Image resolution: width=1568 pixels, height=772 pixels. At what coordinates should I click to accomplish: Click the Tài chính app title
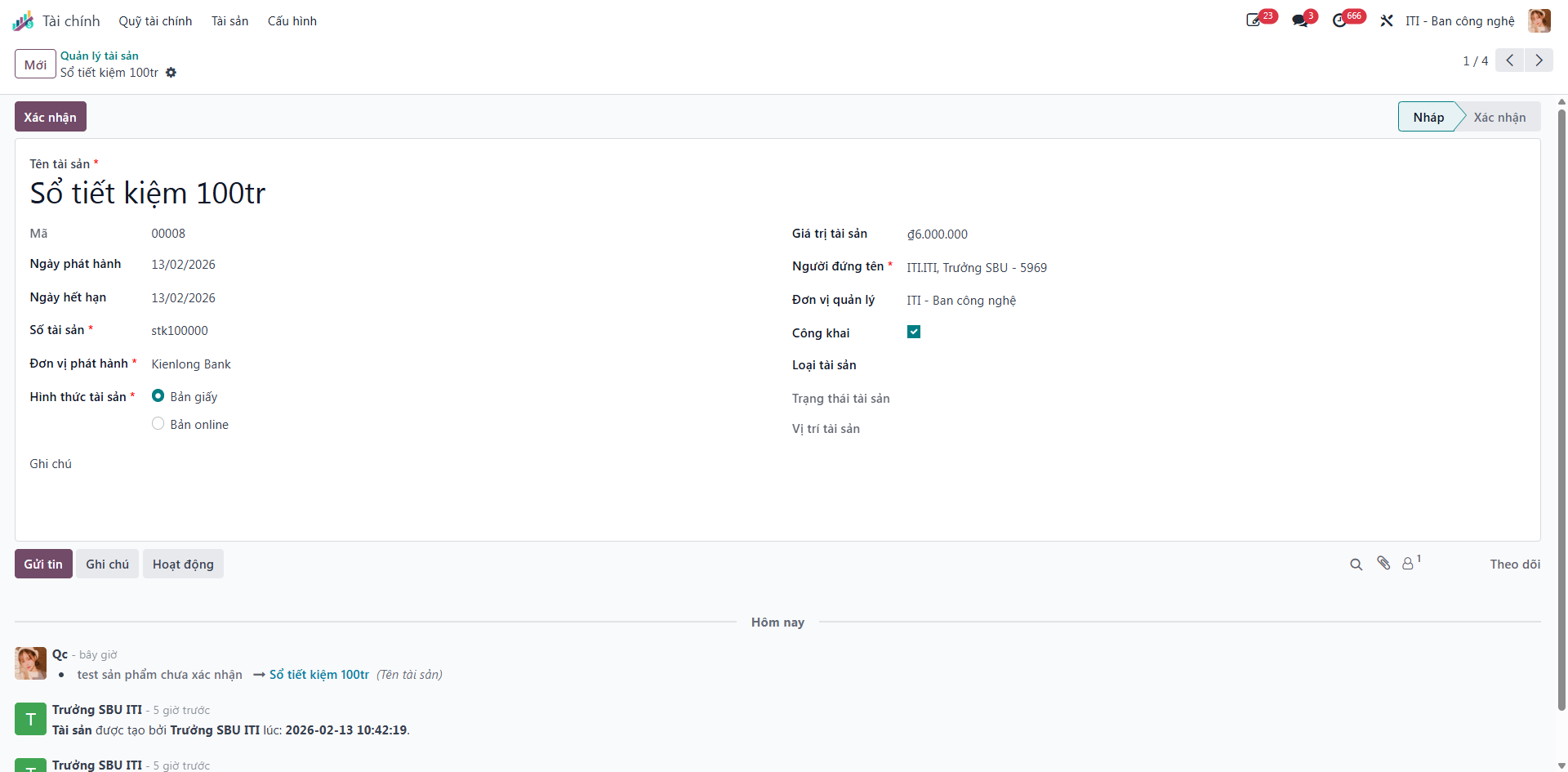71,21
